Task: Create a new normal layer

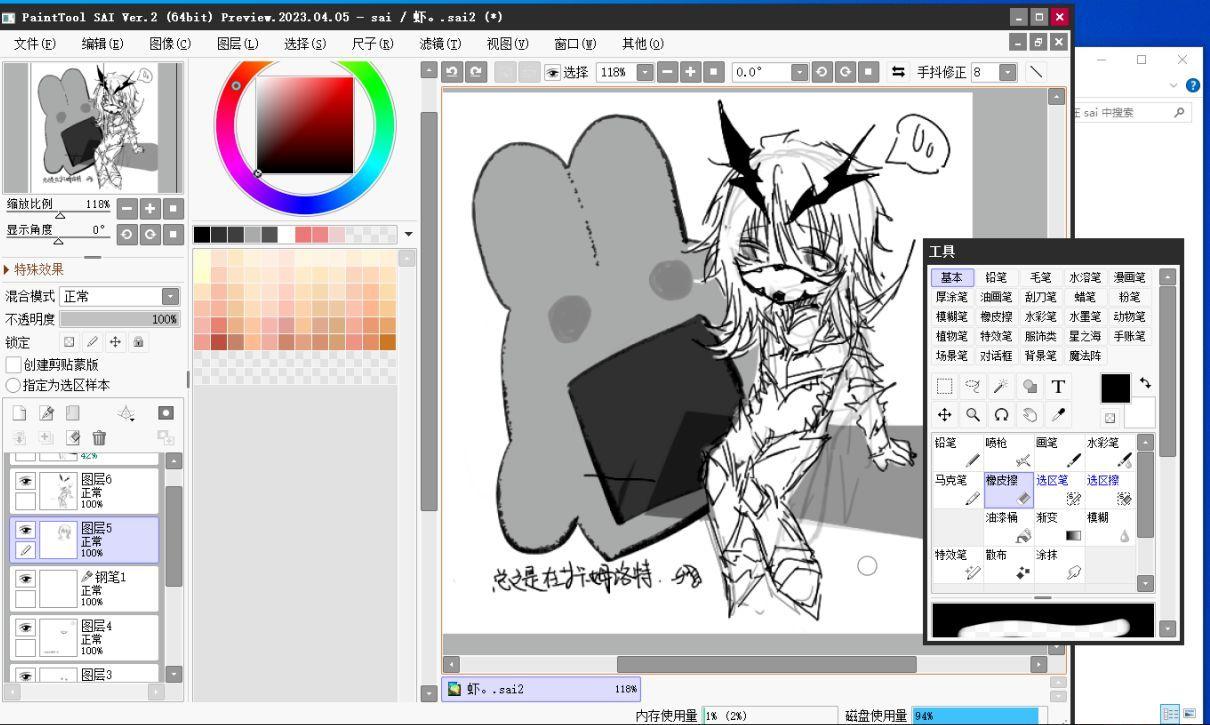Action: [21, 412]
